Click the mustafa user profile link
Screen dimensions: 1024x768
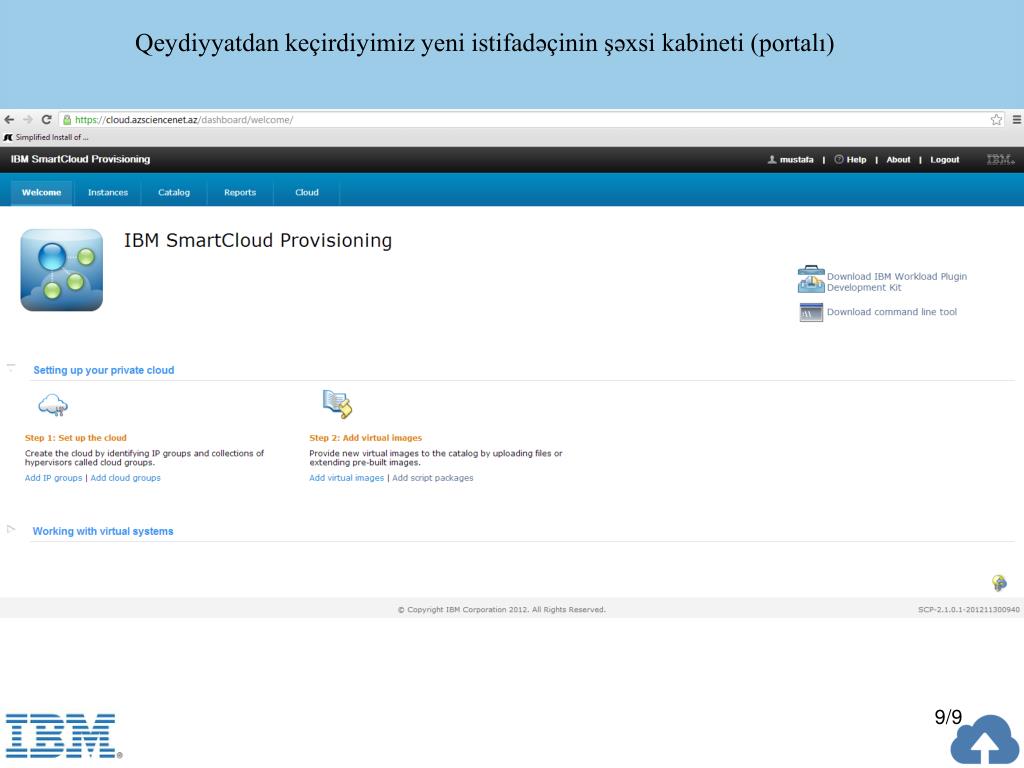click(x=796, y=159)
